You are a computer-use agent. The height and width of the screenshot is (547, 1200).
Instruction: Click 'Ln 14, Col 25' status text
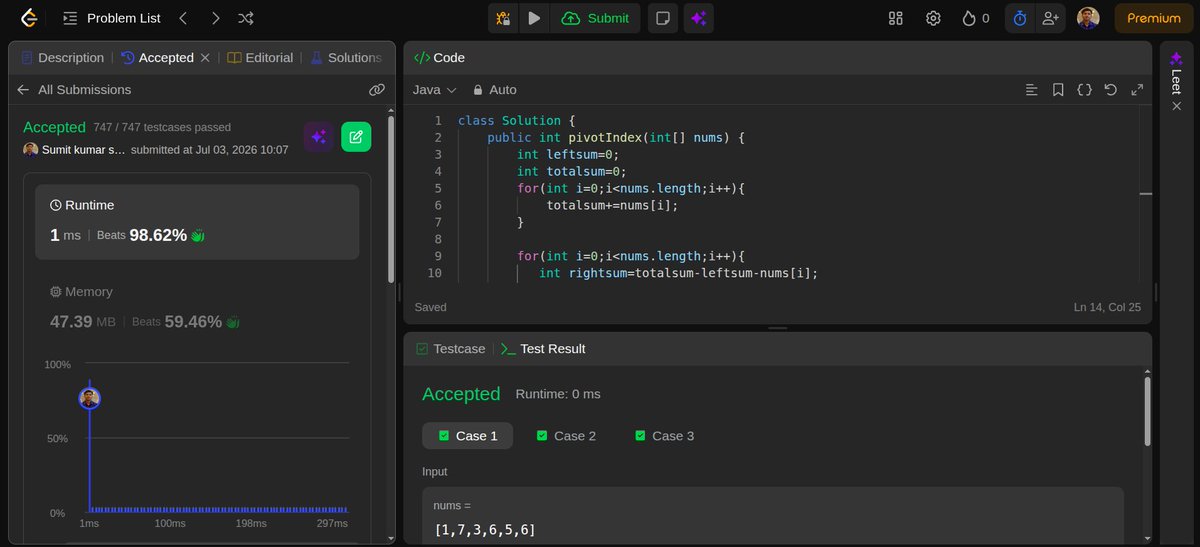pos(1106,307)
